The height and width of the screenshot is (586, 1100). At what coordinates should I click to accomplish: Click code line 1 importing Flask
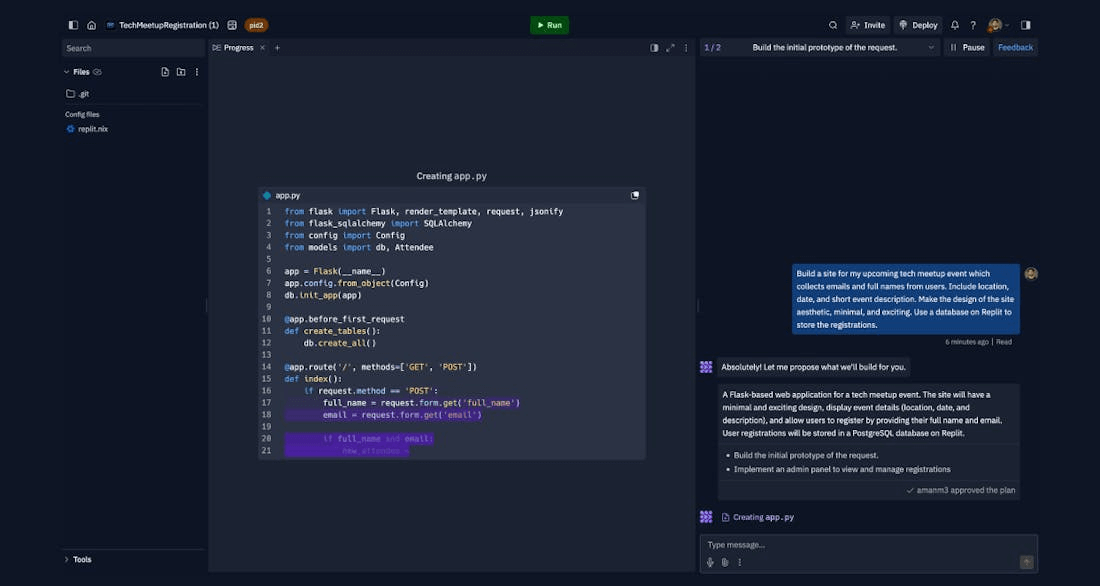click(424, 211)
